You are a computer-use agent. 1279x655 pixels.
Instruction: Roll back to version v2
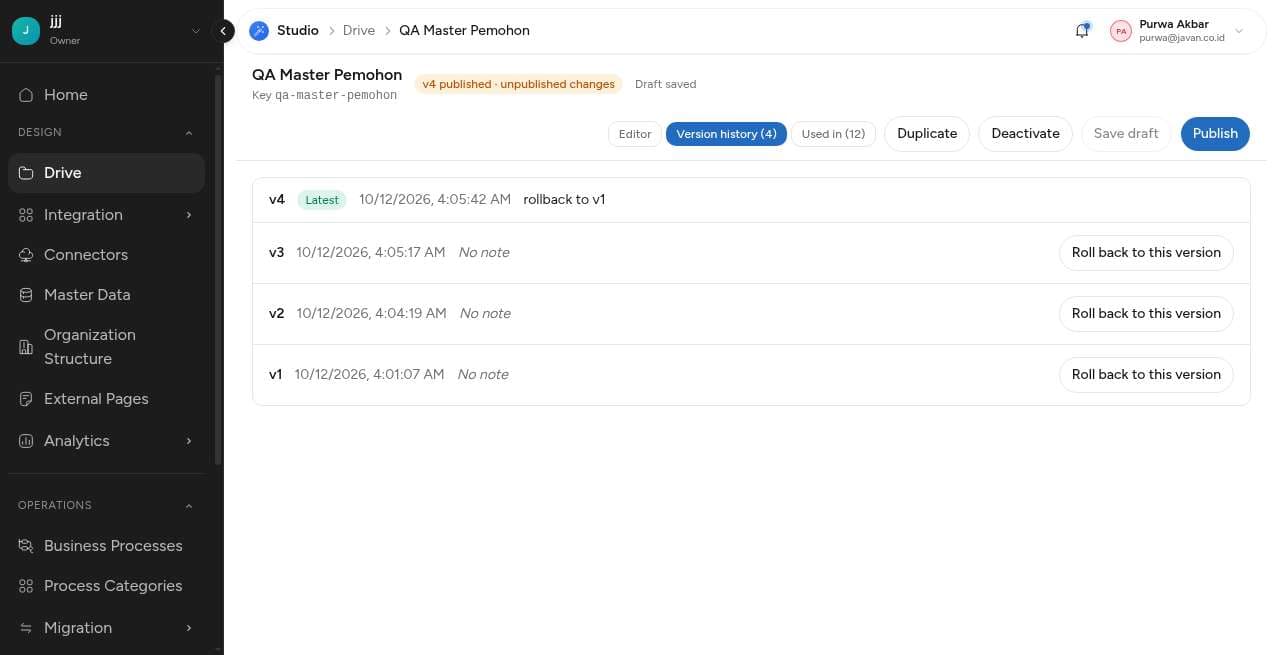pos(1146,314)
